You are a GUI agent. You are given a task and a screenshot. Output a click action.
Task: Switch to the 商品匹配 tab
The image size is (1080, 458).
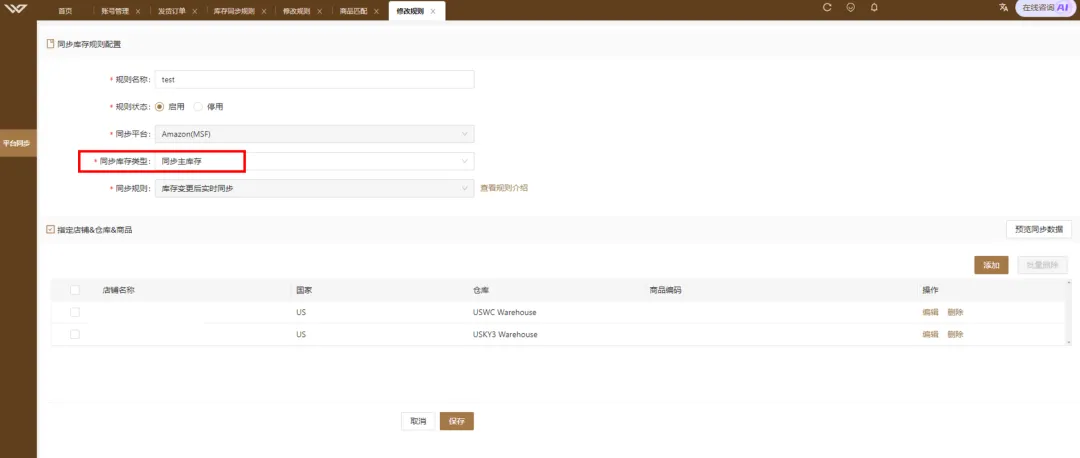coord(353,12)
